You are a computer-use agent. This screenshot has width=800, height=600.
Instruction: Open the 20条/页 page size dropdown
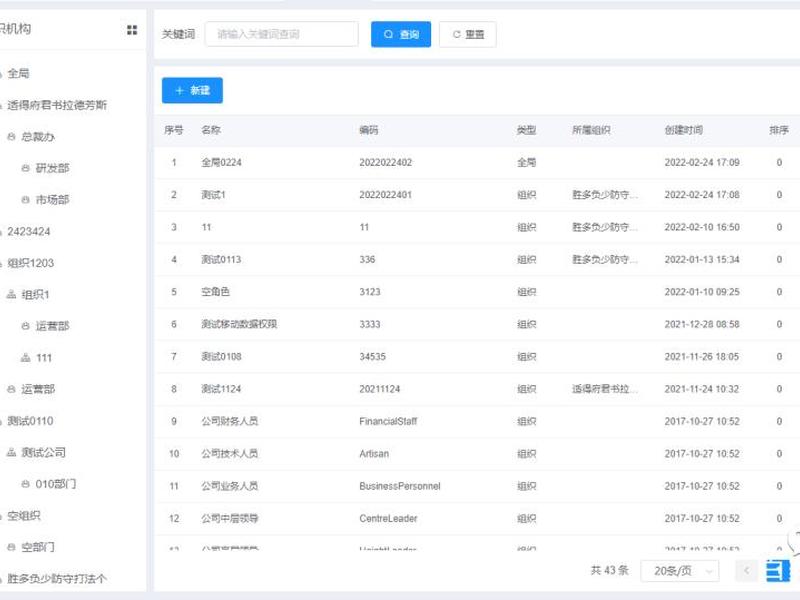coord(680,571)
